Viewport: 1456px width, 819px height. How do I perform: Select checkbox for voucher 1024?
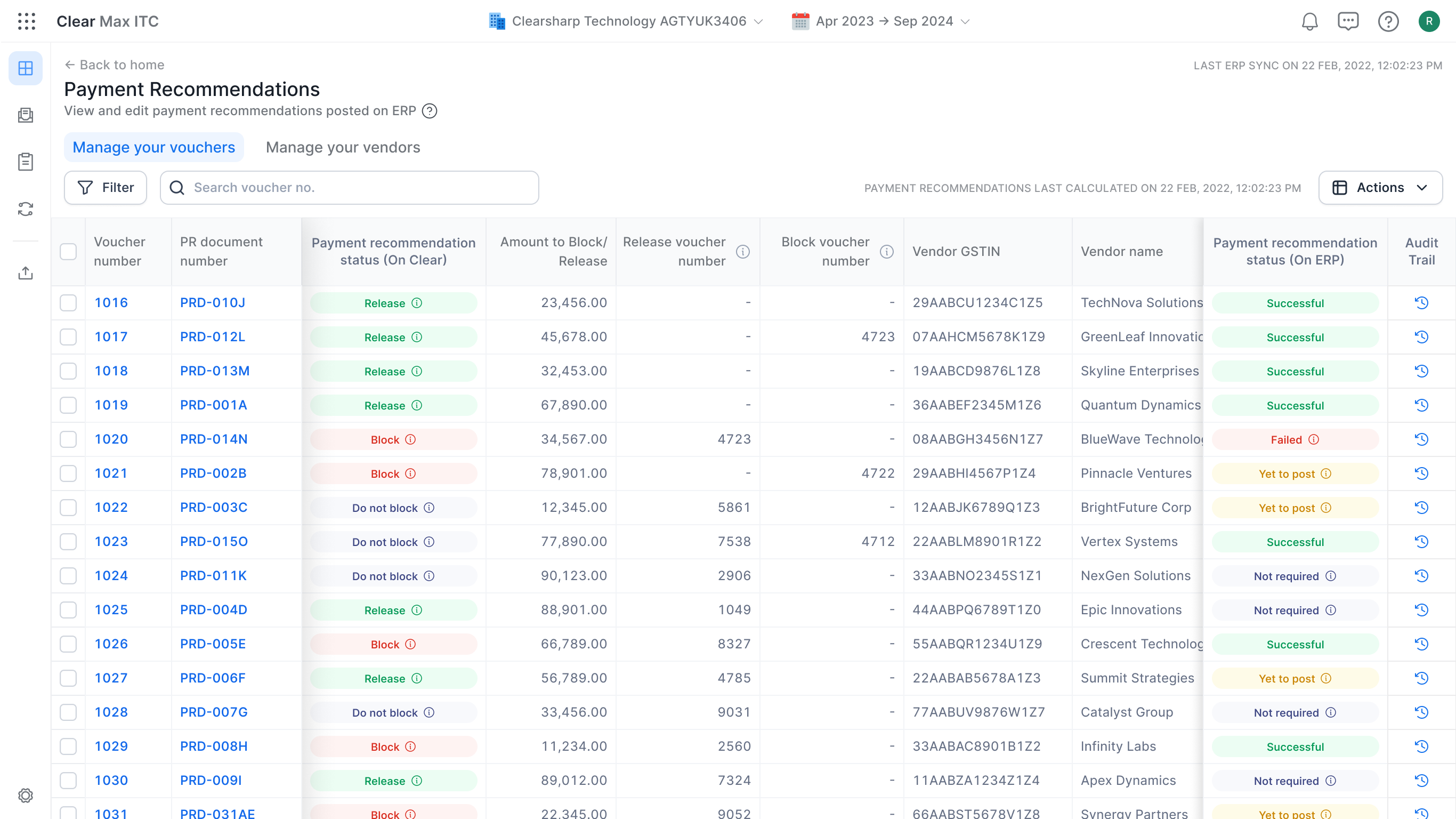point(68,576)
